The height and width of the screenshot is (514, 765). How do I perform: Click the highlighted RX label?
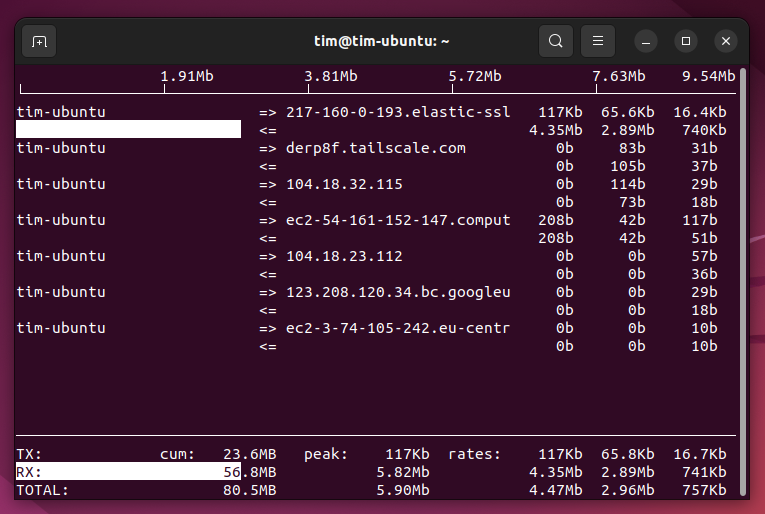pyautogui.click(x=30, y=472)
